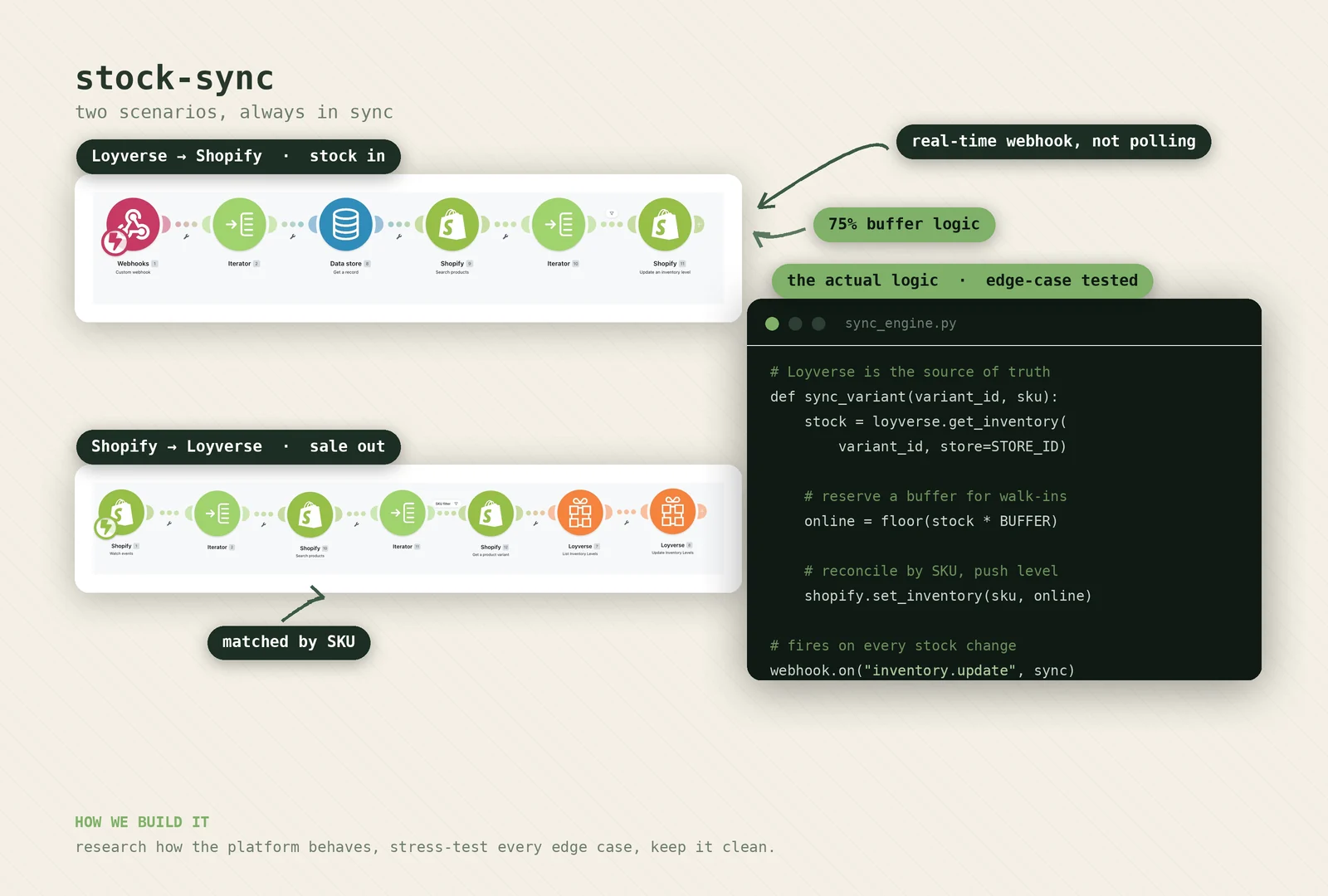
Task: Click the loyverse.get_inventory( code line
Action: point(935,421)
